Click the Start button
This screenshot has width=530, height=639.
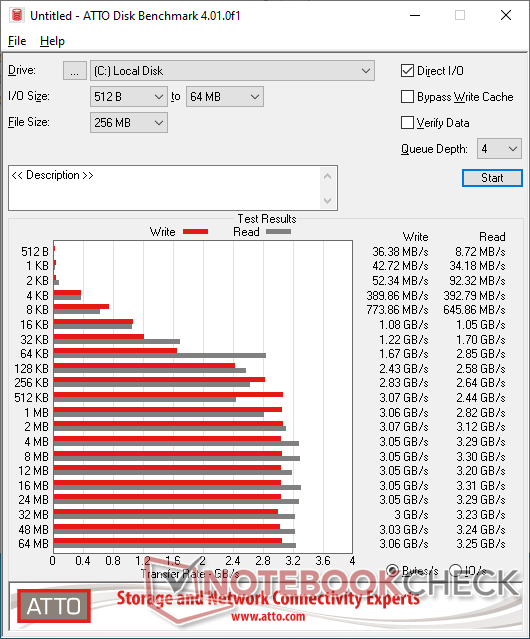[492, 178]
